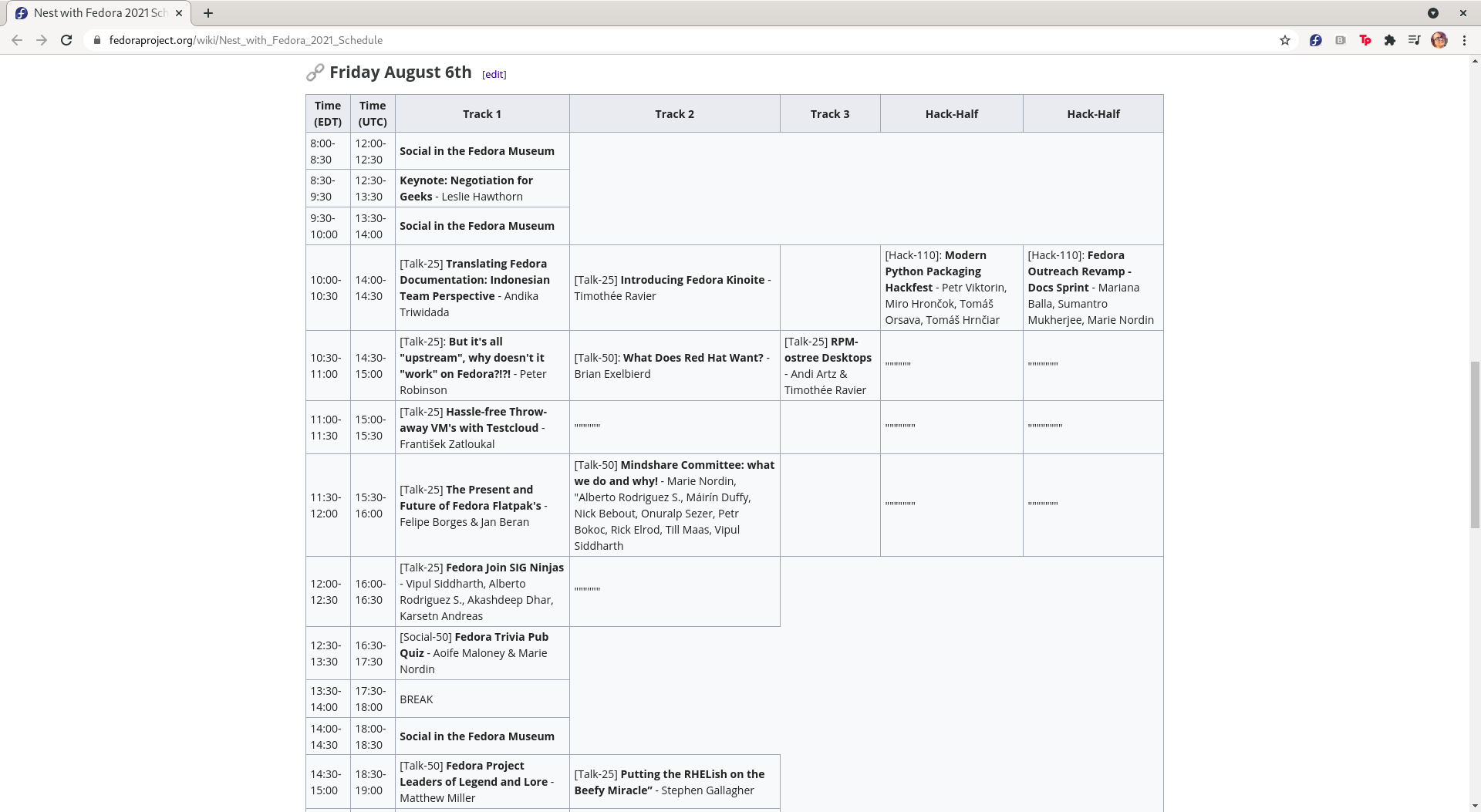The image size is (1481, 812).
Task: Click Mindshare Committee talk cell
Action: click(674, 506)
